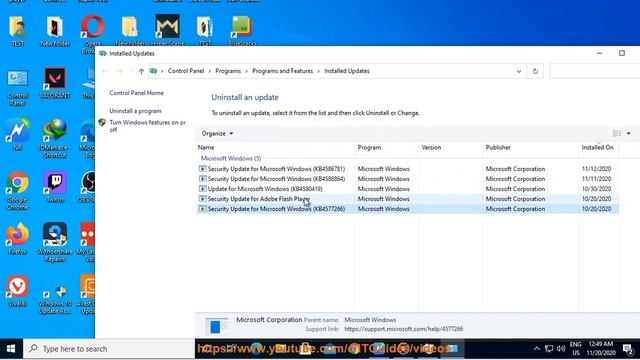
Task: Open the support.microsoft.com help link
Action: 404,329
